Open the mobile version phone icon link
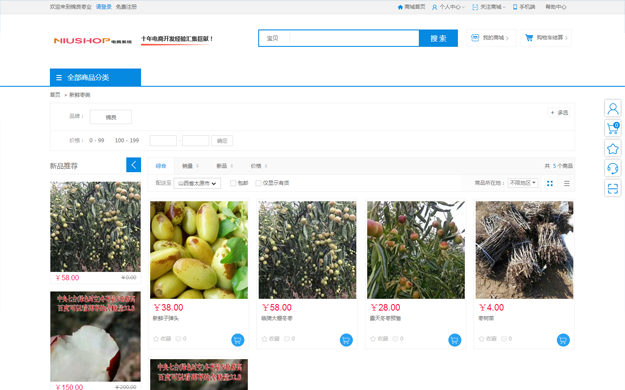The image size is (625, 390). 524,7
